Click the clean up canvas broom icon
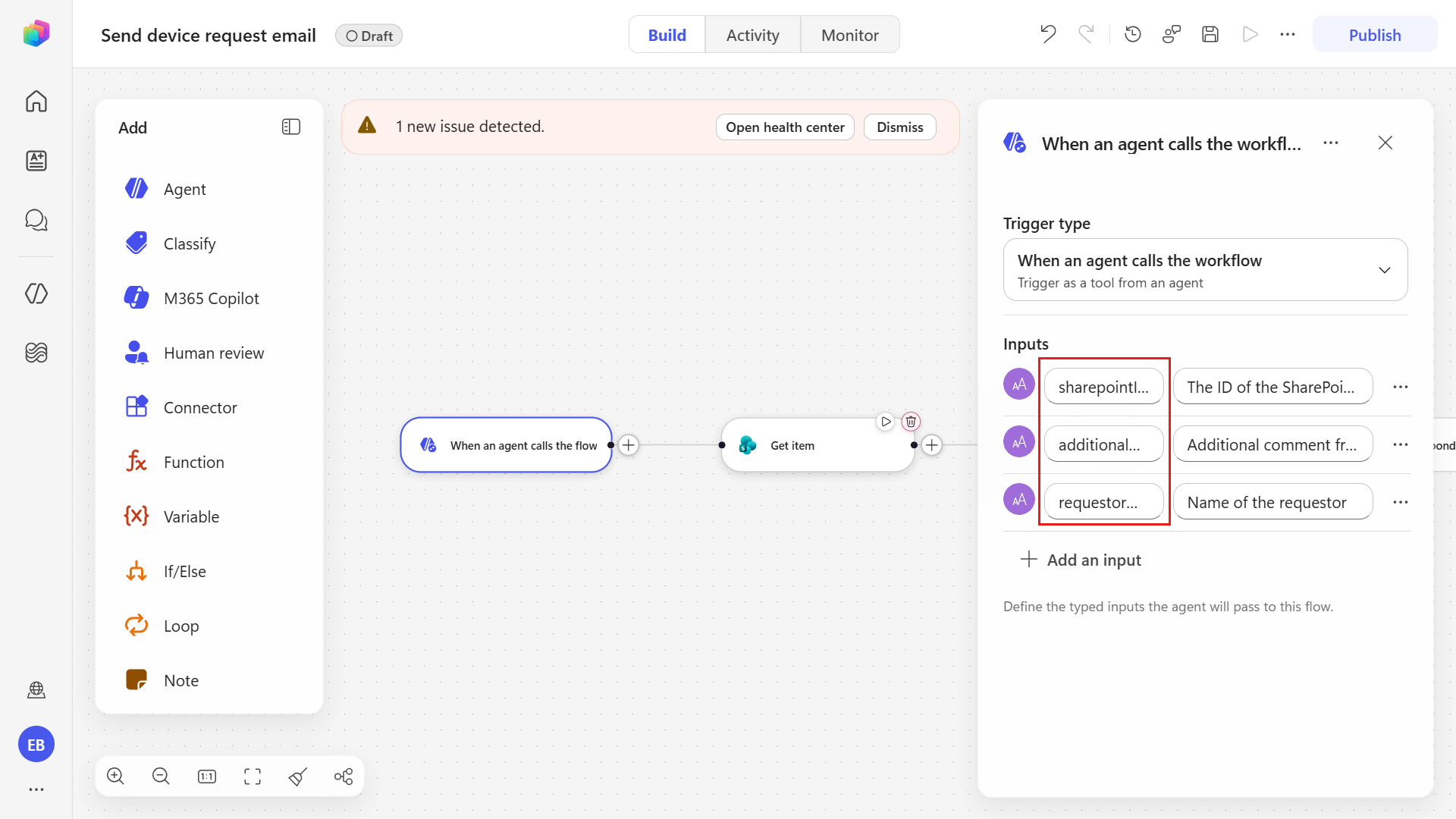 point(298,776)
